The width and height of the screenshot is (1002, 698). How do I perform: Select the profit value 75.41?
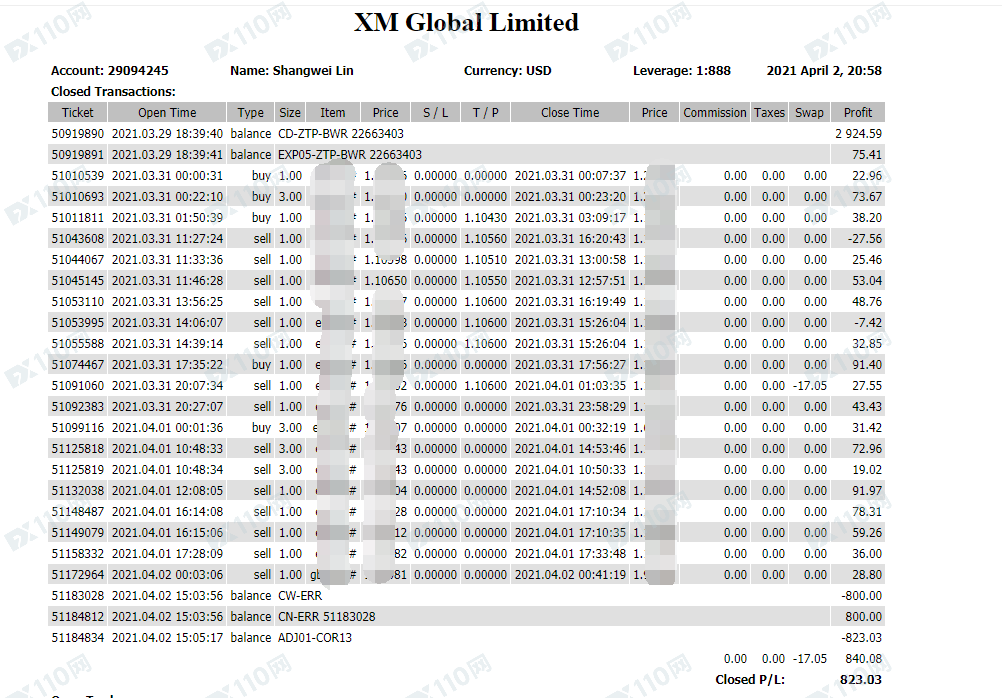tap(867, 155)
